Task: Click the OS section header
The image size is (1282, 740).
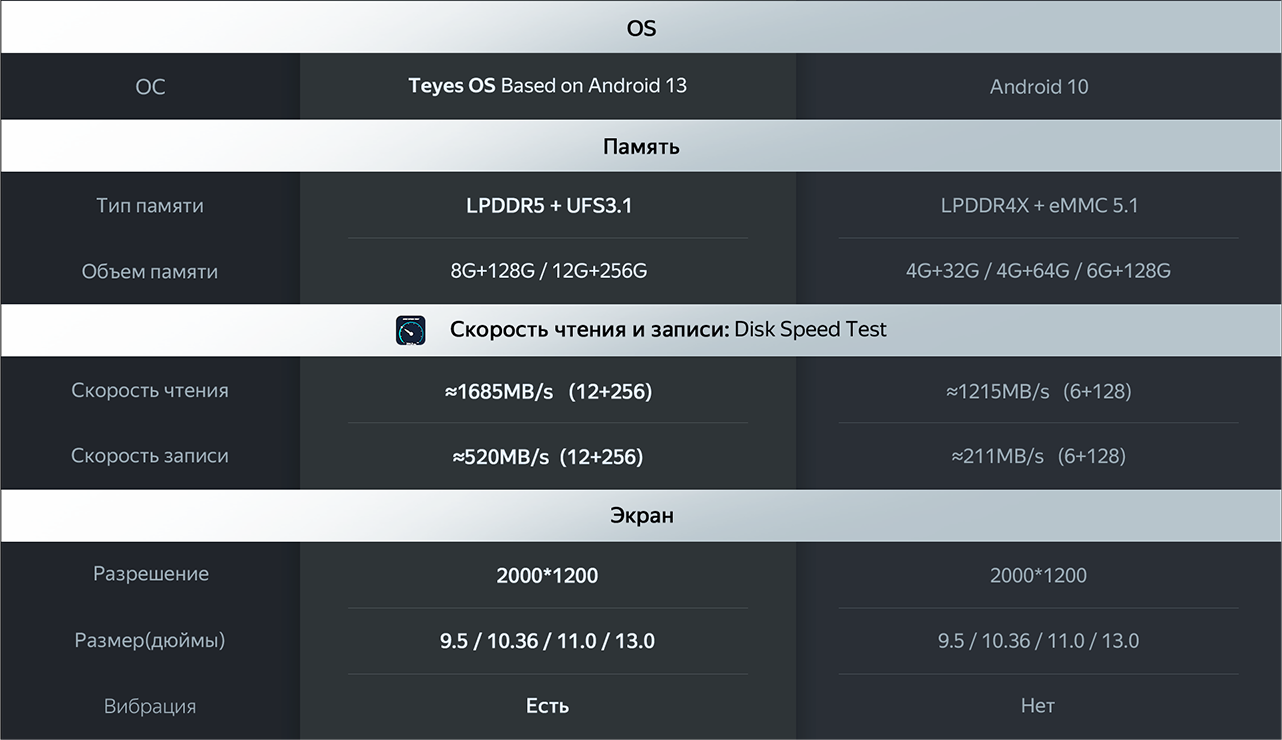Action: 641,28
